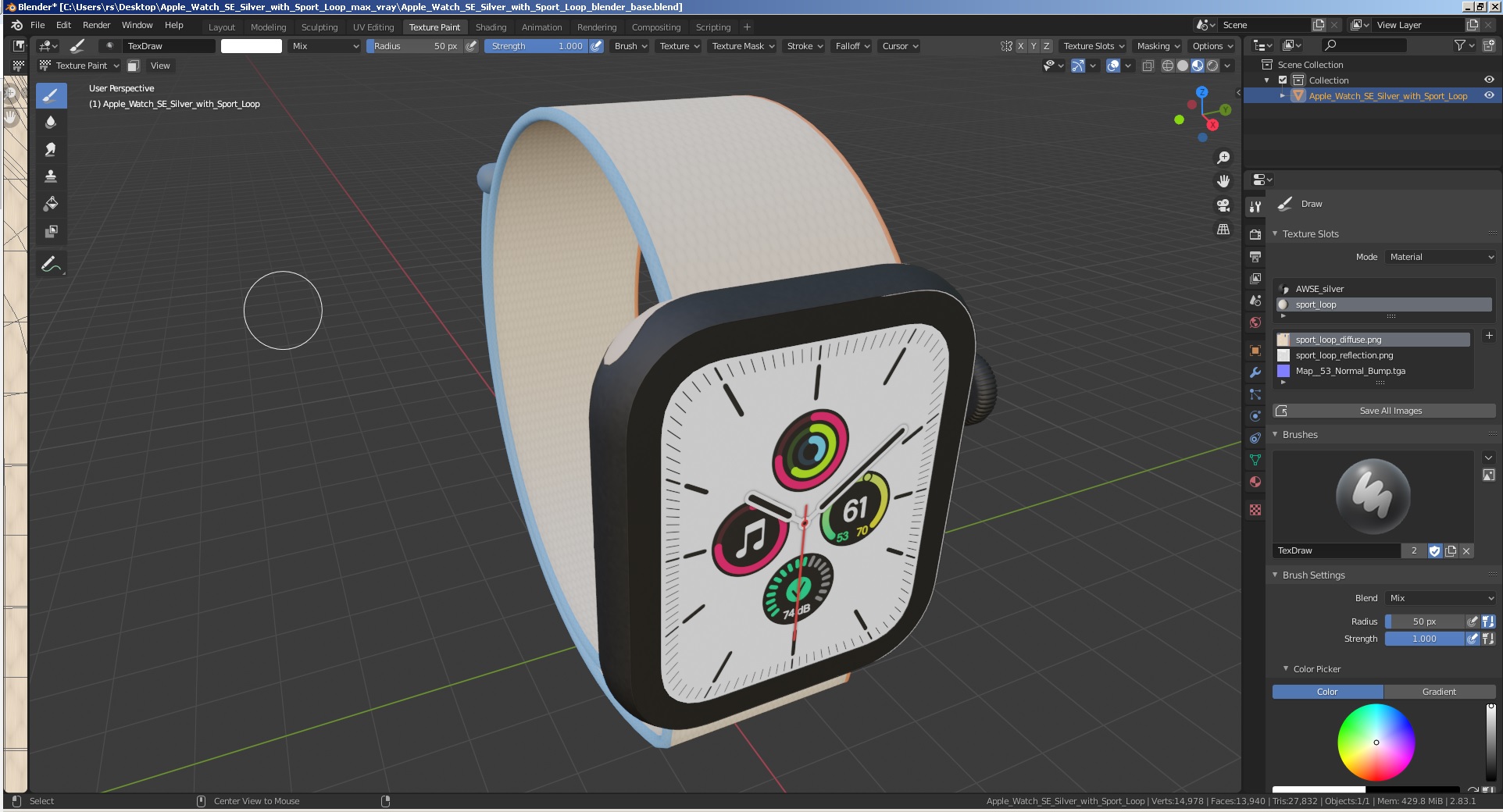Select the Draw brush tool
Image resolution: width=1503 pixels, height=812 pixels.
pyautogui.click(x=51, y=95)
